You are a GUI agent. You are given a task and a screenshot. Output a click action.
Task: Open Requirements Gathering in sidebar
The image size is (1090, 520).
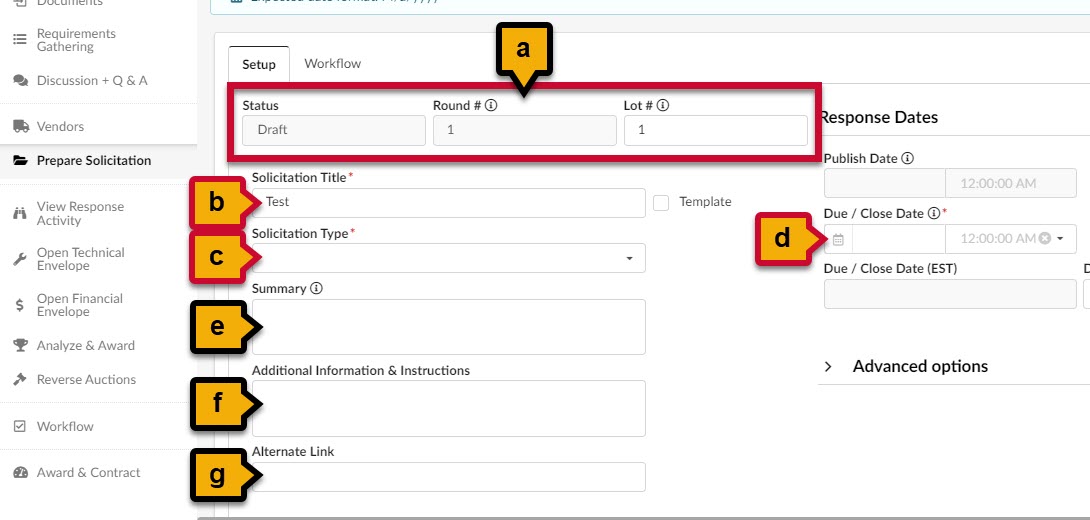[76, 40]
